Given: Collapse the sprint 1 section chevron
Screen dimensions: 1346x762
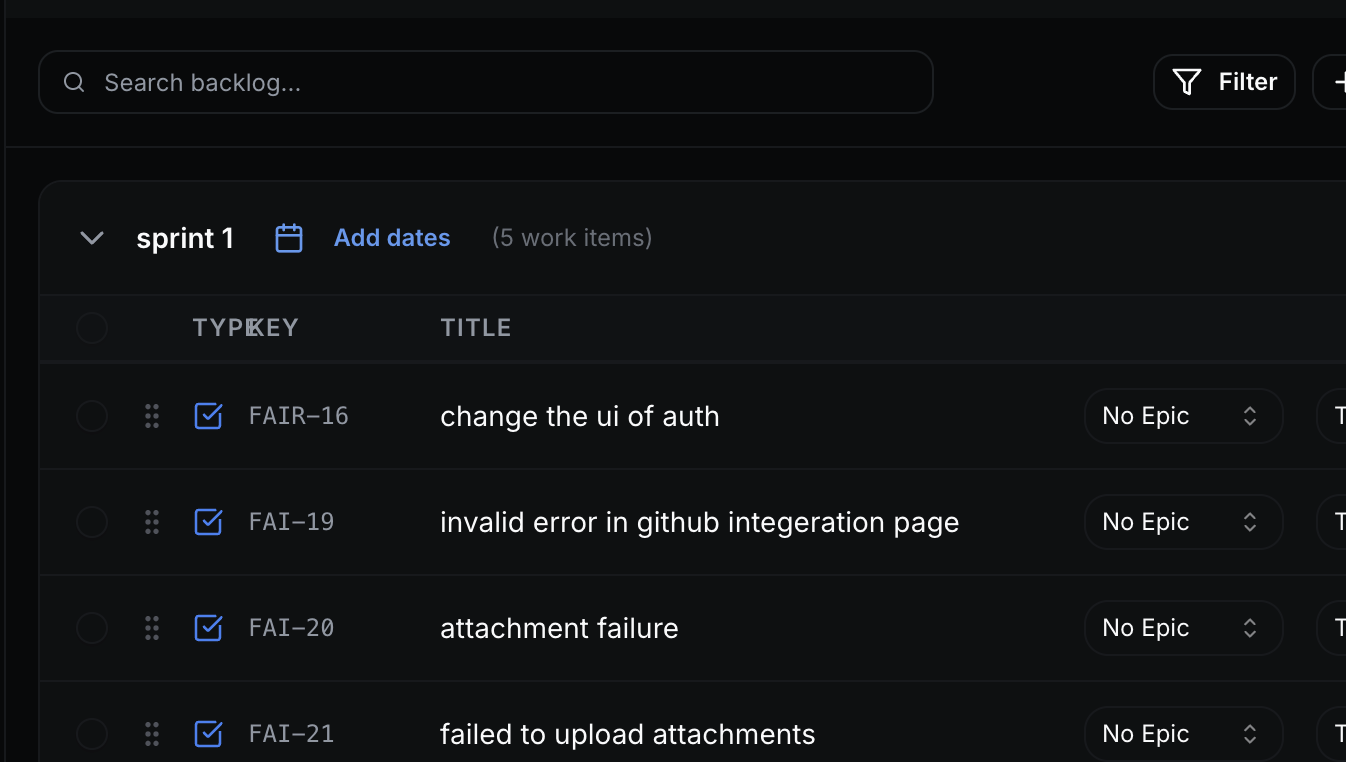Looking at the screenshot, I should coord(92,238).
